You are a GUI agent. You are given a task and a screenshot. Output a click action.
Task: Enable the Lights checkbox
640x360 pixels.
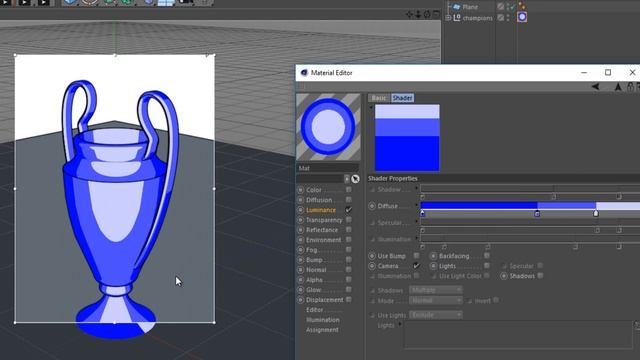click(487, 265)
